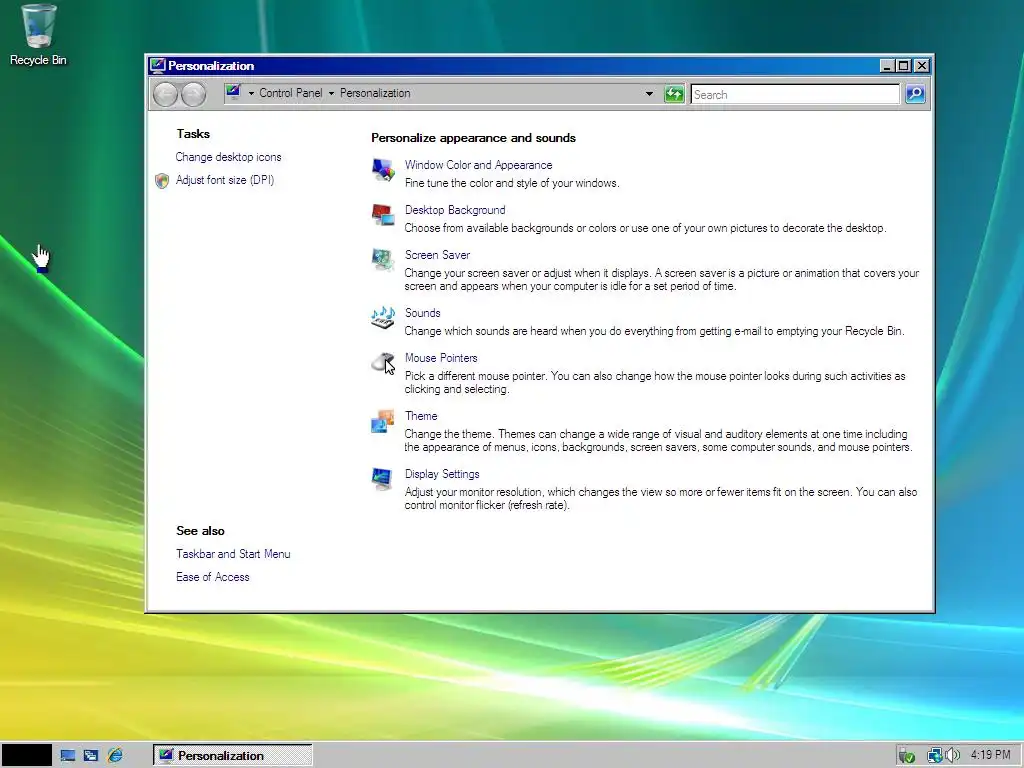The height and width of the screenshot is (768, 1024).
Task: Click the 4:19 PM clock
Action: 990,755
